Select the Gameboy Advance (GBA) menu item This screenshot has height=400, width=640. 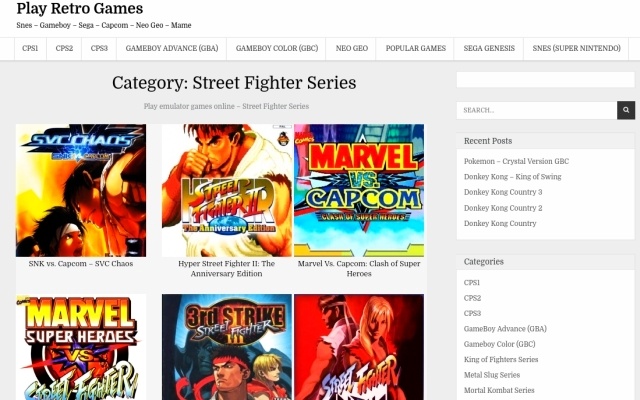tap(172, 49)
